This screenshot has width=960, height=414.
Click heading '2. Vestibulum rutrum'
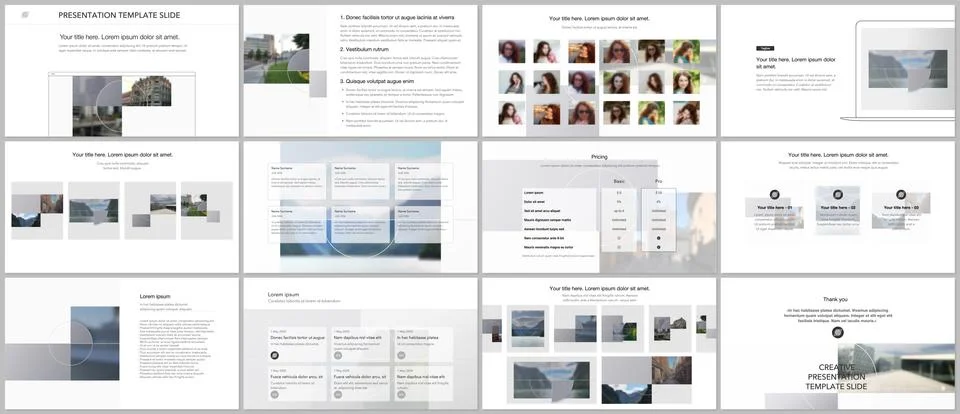click(364, 49)
